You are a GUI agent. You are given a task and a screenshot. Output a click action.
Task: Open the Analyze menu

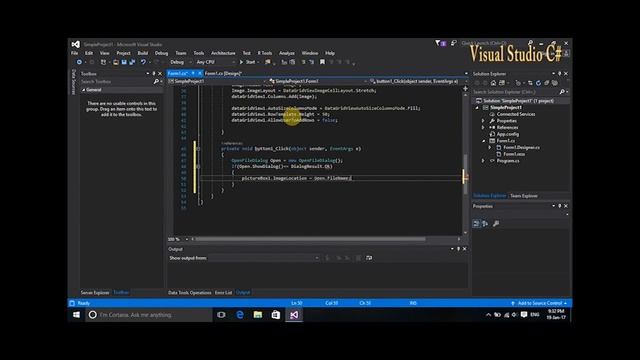287,53
